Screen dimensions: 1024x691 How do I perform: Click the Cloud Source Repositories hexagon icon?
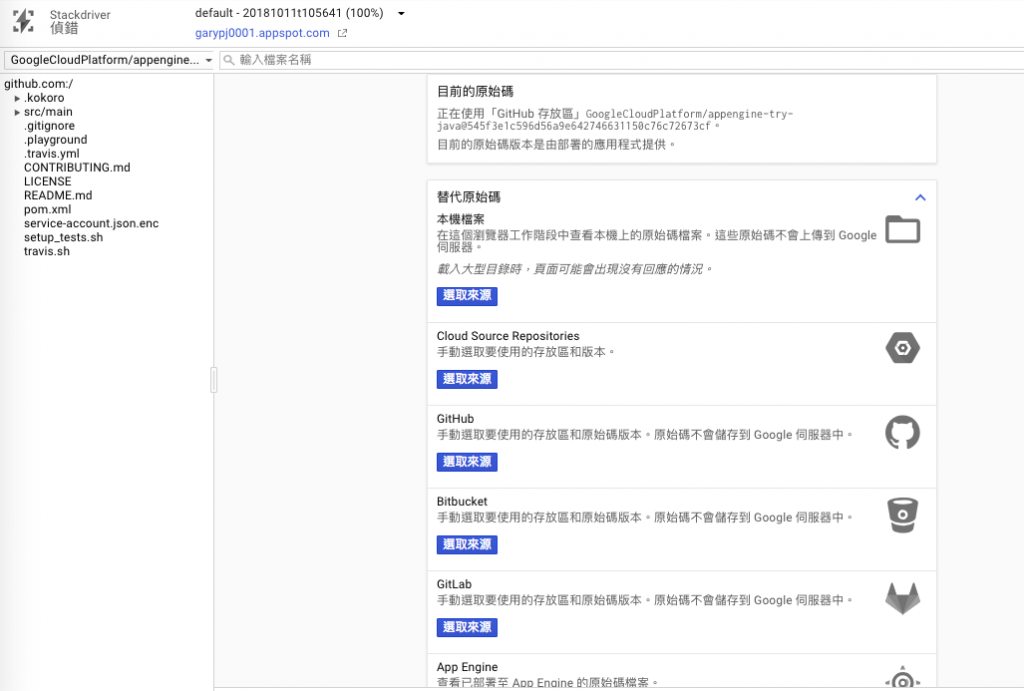click(903, 348)
